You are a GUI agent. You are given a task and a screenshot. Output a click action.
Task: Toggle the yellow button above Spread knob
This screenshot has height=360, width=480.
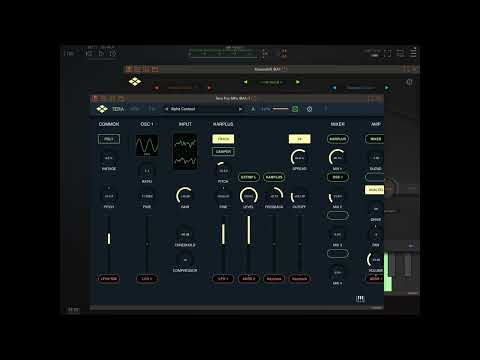click(x=299, y=139)
